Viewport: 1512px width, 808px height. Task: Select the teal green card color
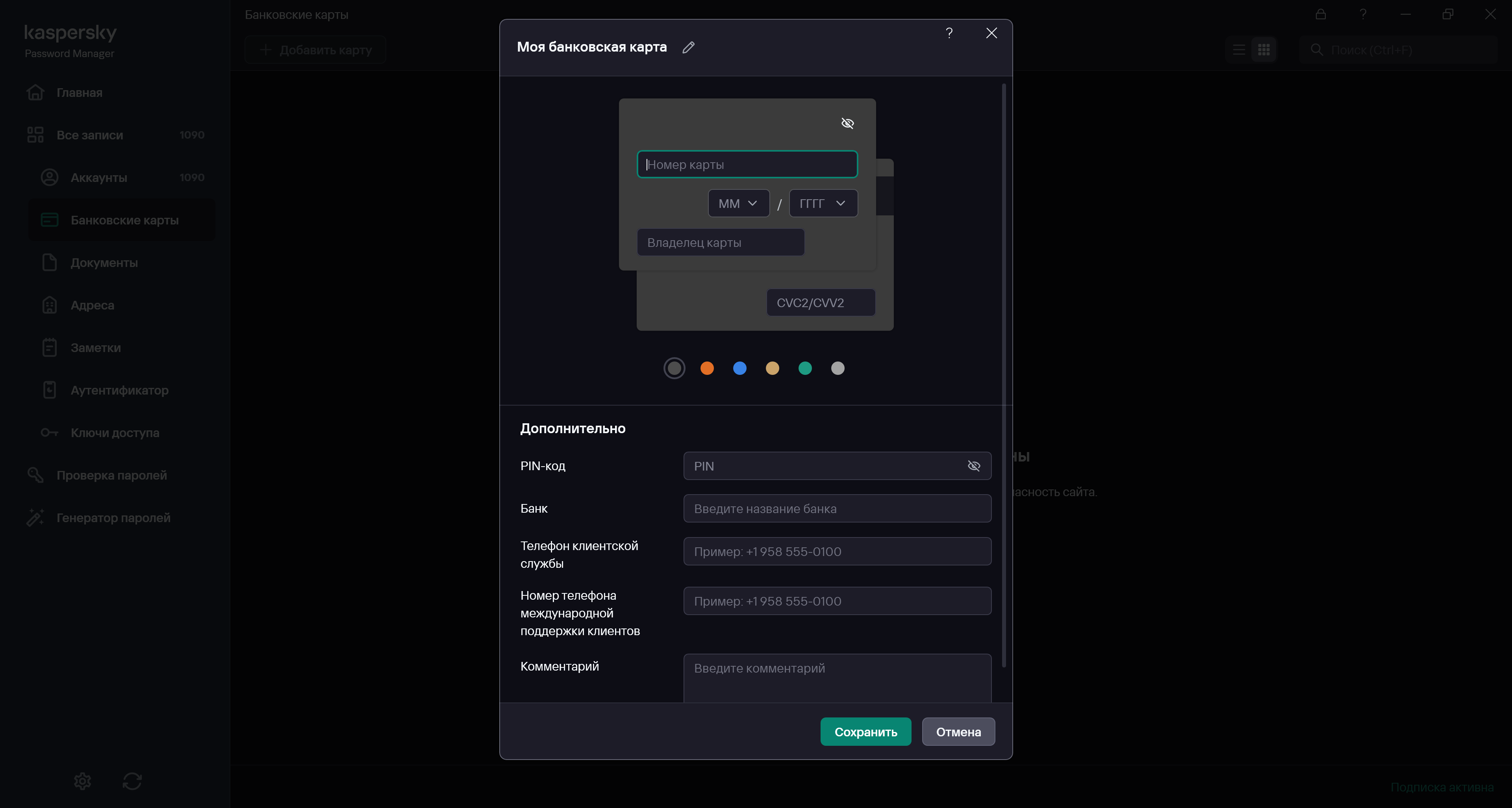click(805, 369)
